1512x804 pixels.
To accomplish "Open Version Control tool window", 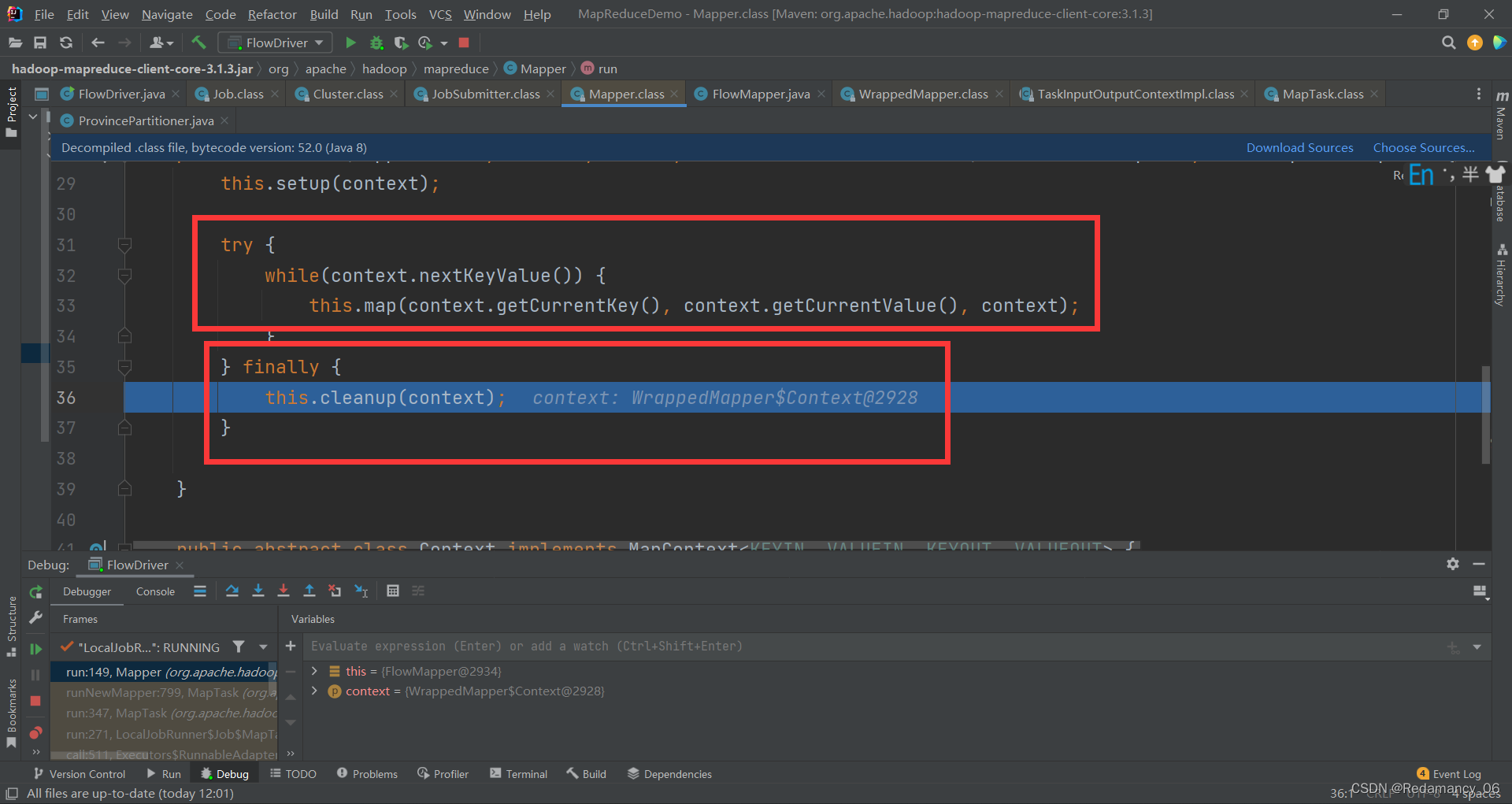I will pos(79,774).
